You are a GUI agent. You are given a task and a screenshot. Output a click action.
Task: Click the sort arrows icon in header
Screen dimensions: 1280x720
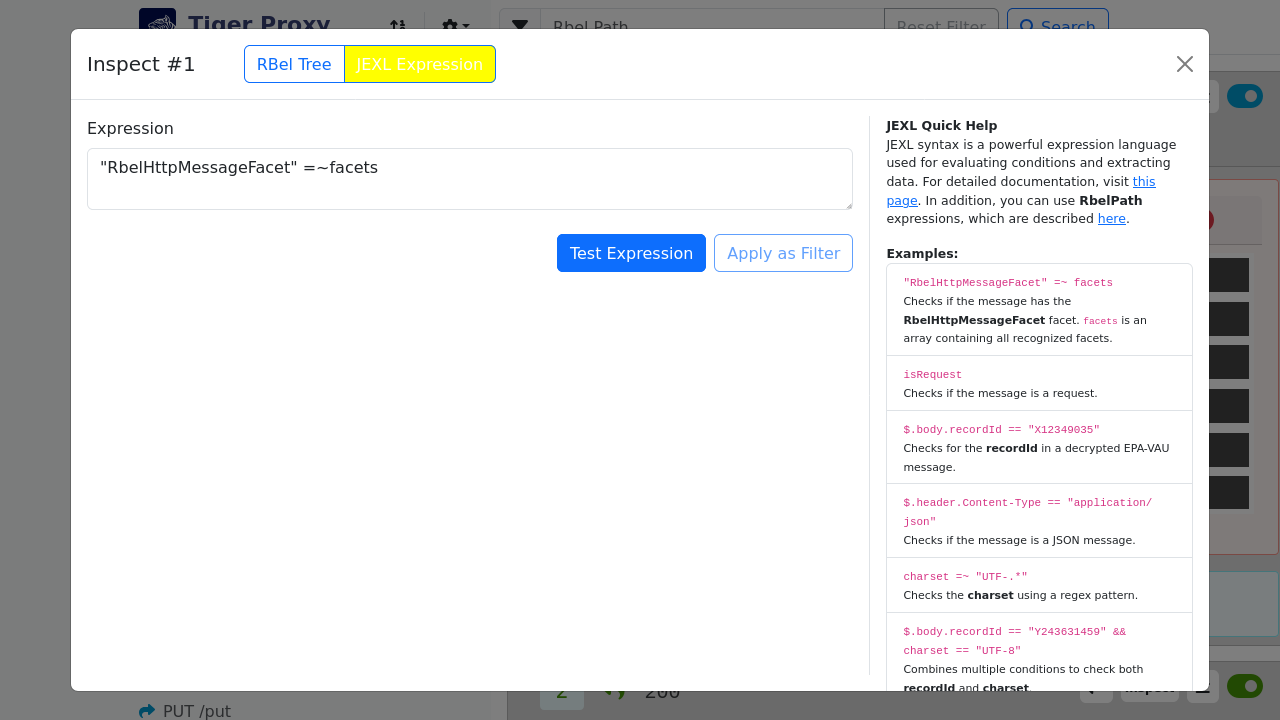pos(398,27)
